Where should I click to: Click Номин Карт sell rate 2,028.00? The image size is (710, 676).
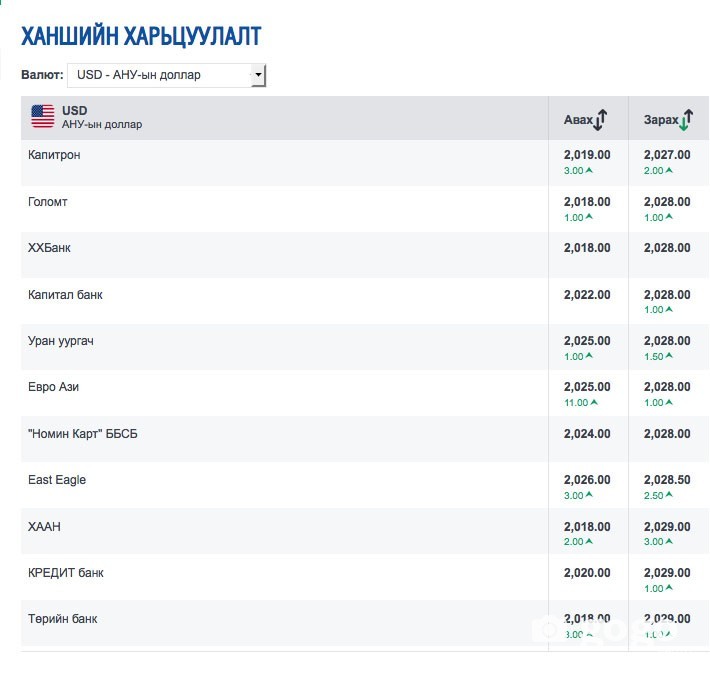pyautogui.click(x=667, y=434)
